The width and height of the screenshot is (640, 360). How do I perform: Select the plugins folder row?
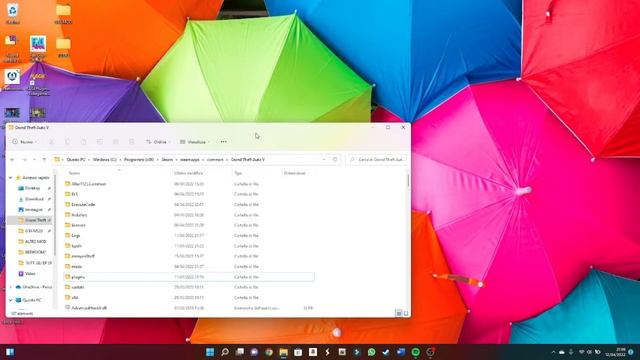coord(189,277)
